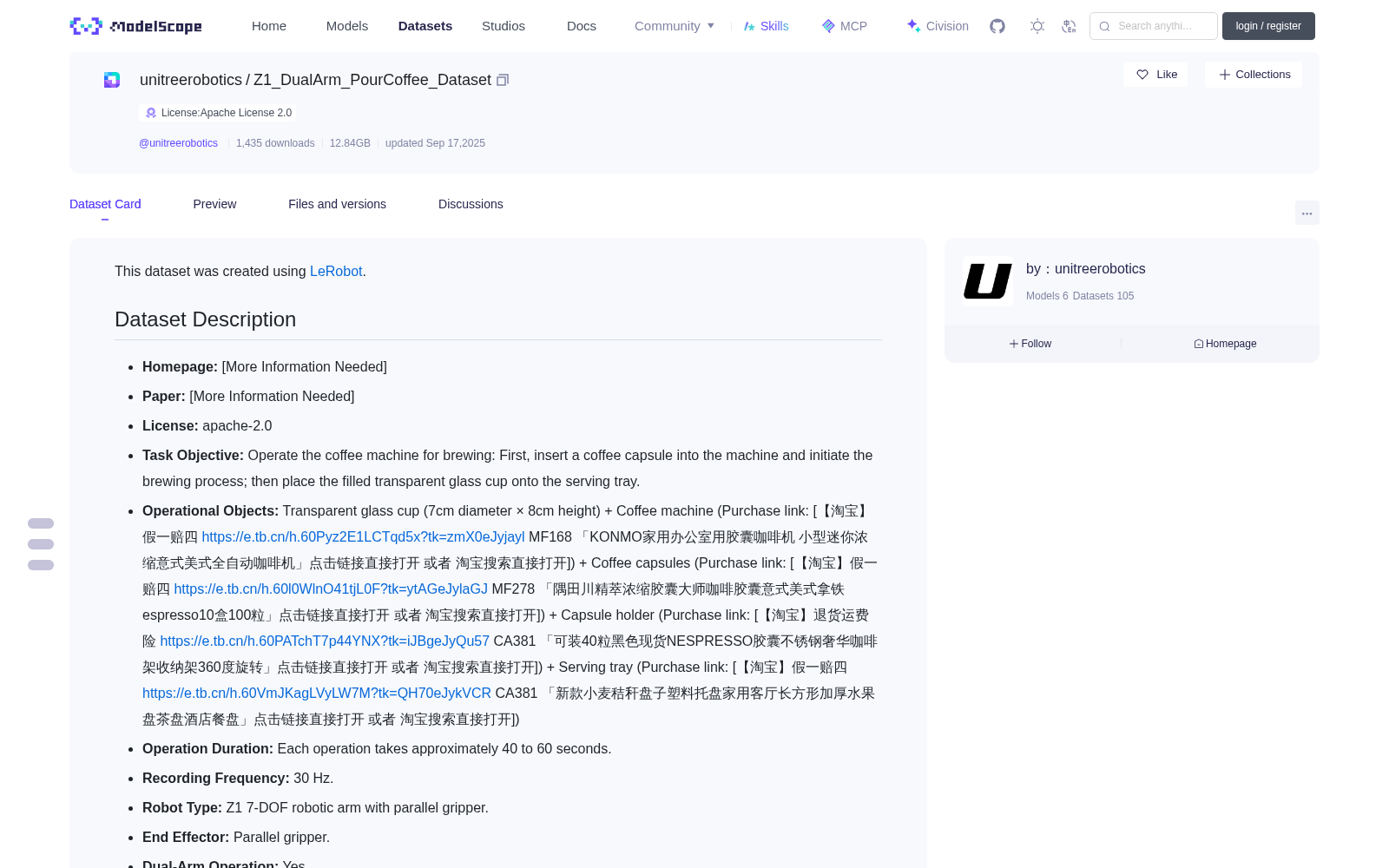Click the Skills icon in navbar
1389x868 pixels.
click(749, 26)
